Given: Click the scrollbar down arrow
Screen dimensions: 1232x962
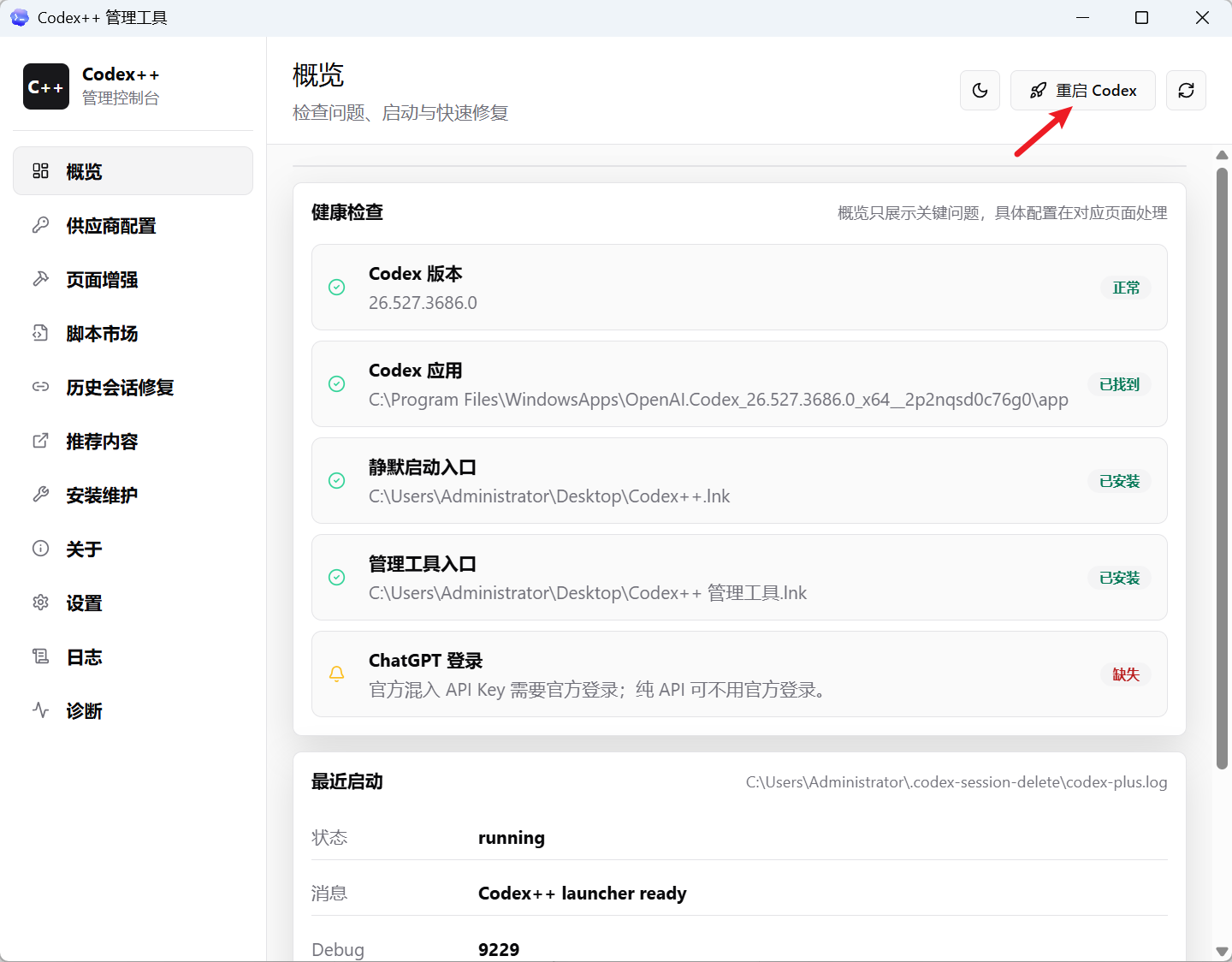Looking at the screenshot, I should tap(1222, 952).
